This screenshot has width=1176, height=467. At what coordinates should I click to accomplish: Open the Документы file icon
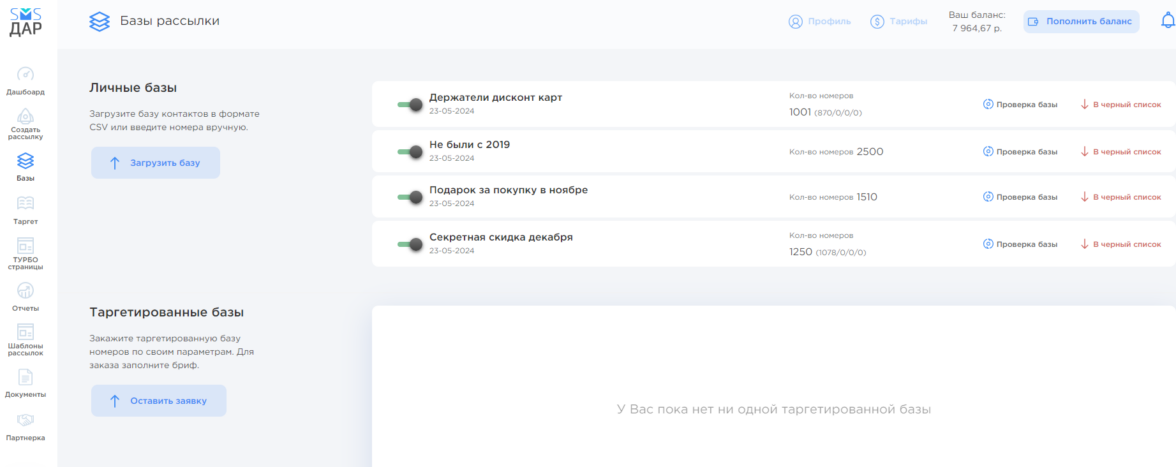[25, 377]
